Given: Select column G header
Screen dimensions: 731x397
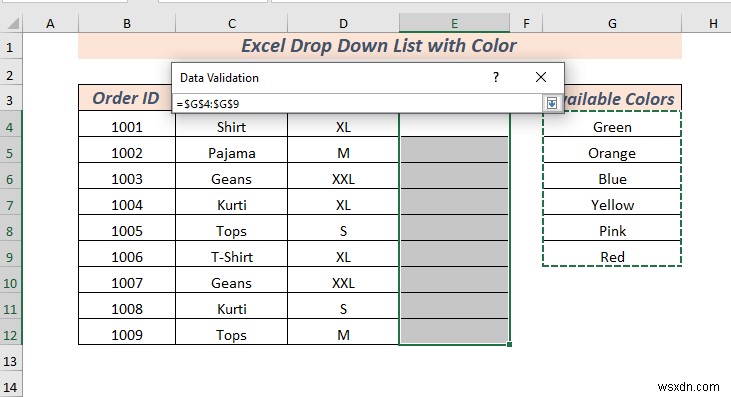Looking at the screenshot, I should [x=612, y=23].
